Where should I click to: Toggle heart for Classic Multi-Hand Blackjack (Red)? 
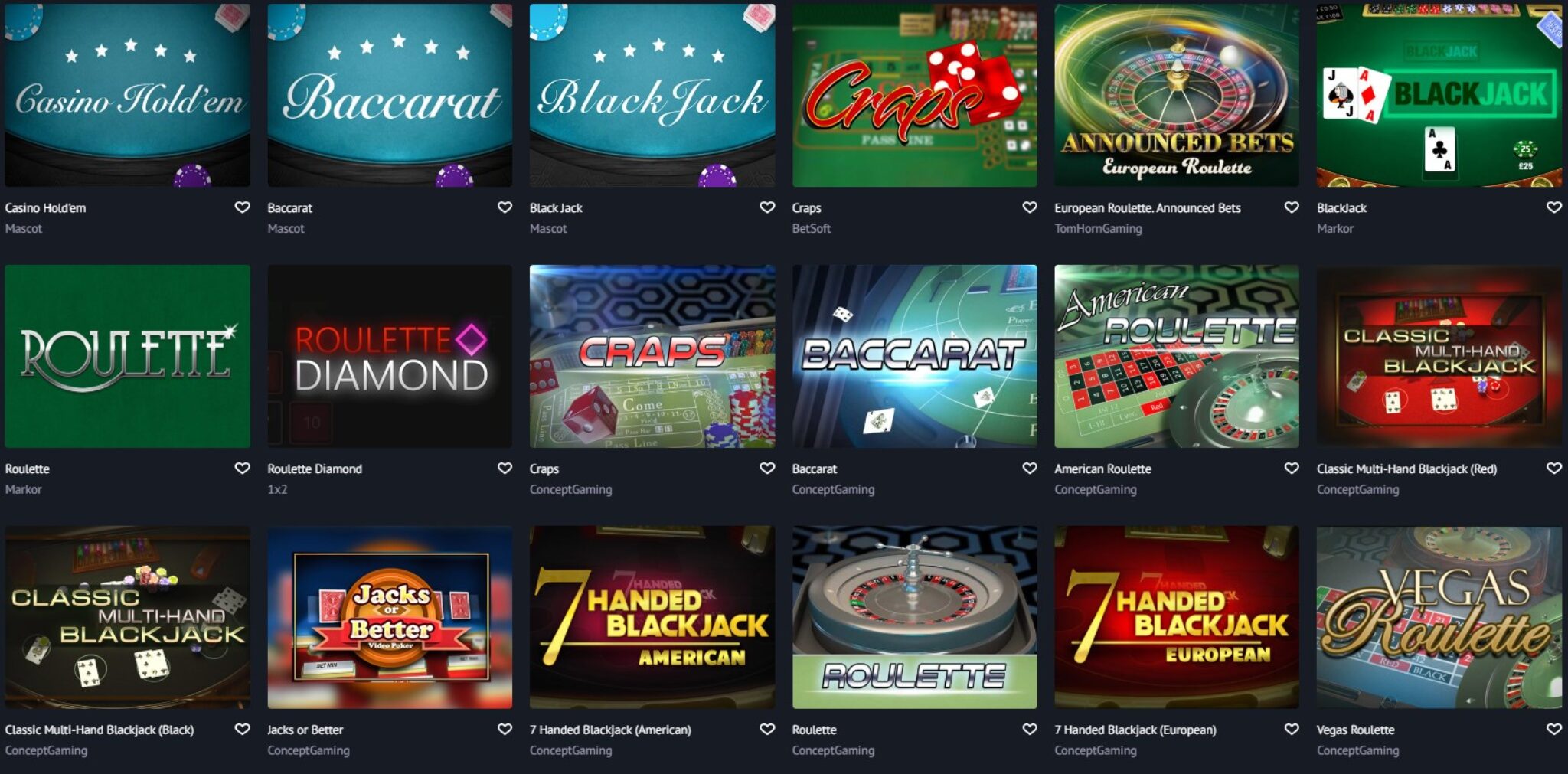point(1554,469)
